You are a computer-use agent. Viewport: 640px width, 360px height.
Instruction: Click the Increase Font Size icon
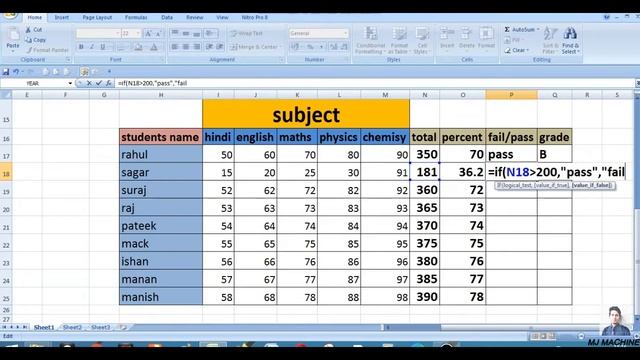click(148, 33)
